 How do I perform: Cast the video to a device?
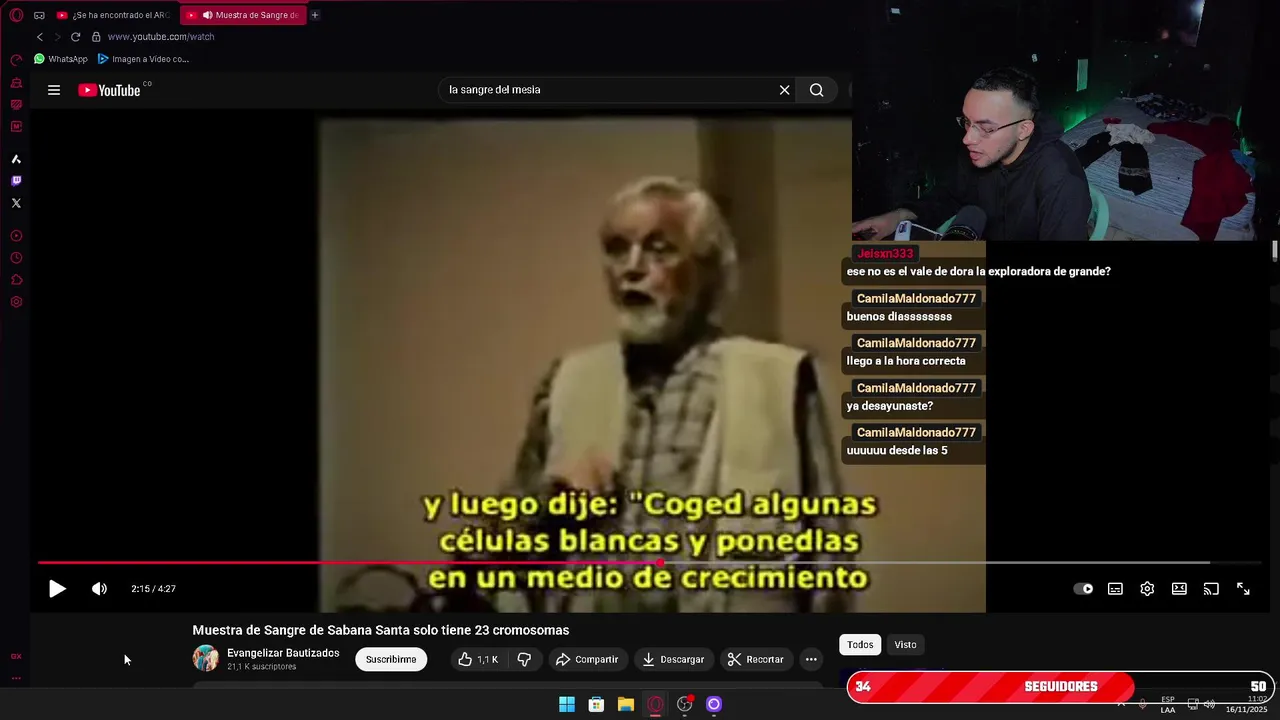click(1211, 589)
